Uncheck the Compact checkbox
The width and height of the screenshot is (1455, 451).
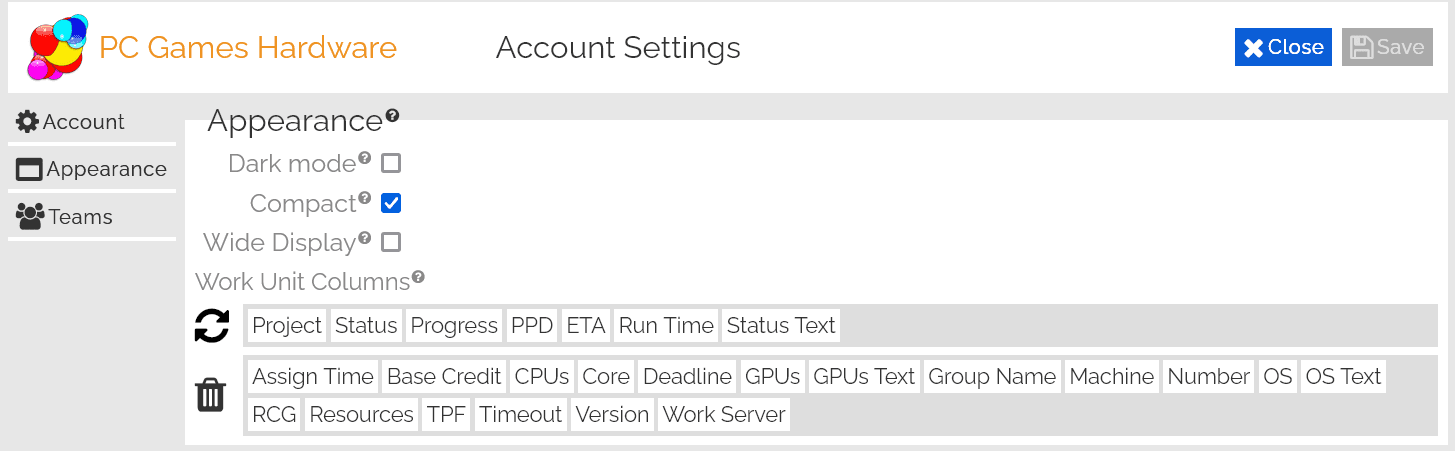(391, 203)
